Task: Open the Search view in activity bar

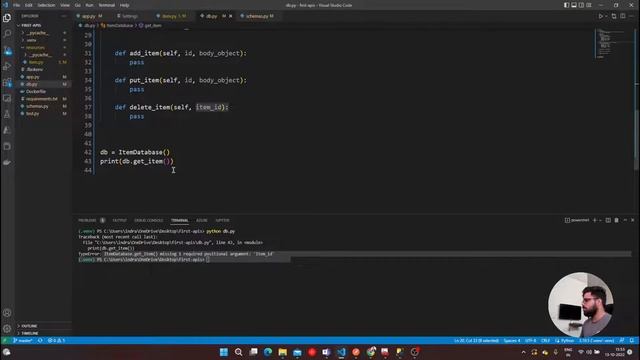Action: click(x=7, y=33)
